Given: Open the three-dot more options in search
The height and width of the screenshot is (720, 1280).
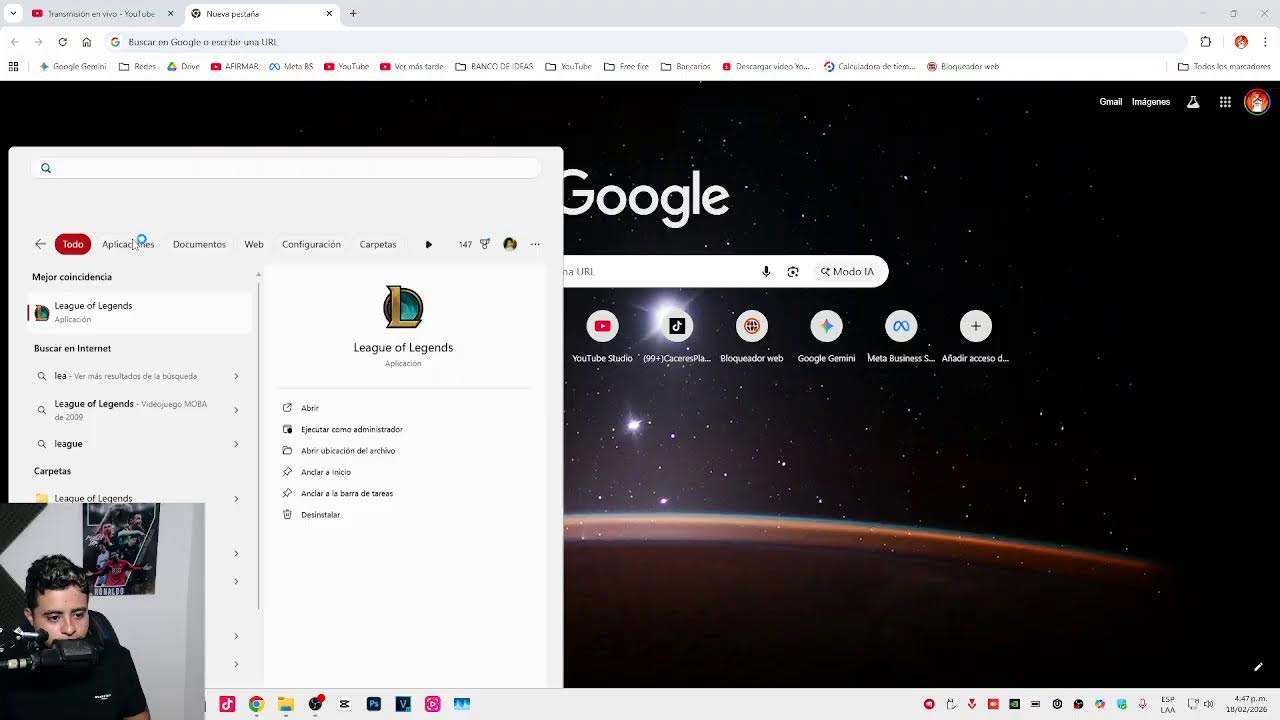Looking at the screenshot, I should coord(535,244).
